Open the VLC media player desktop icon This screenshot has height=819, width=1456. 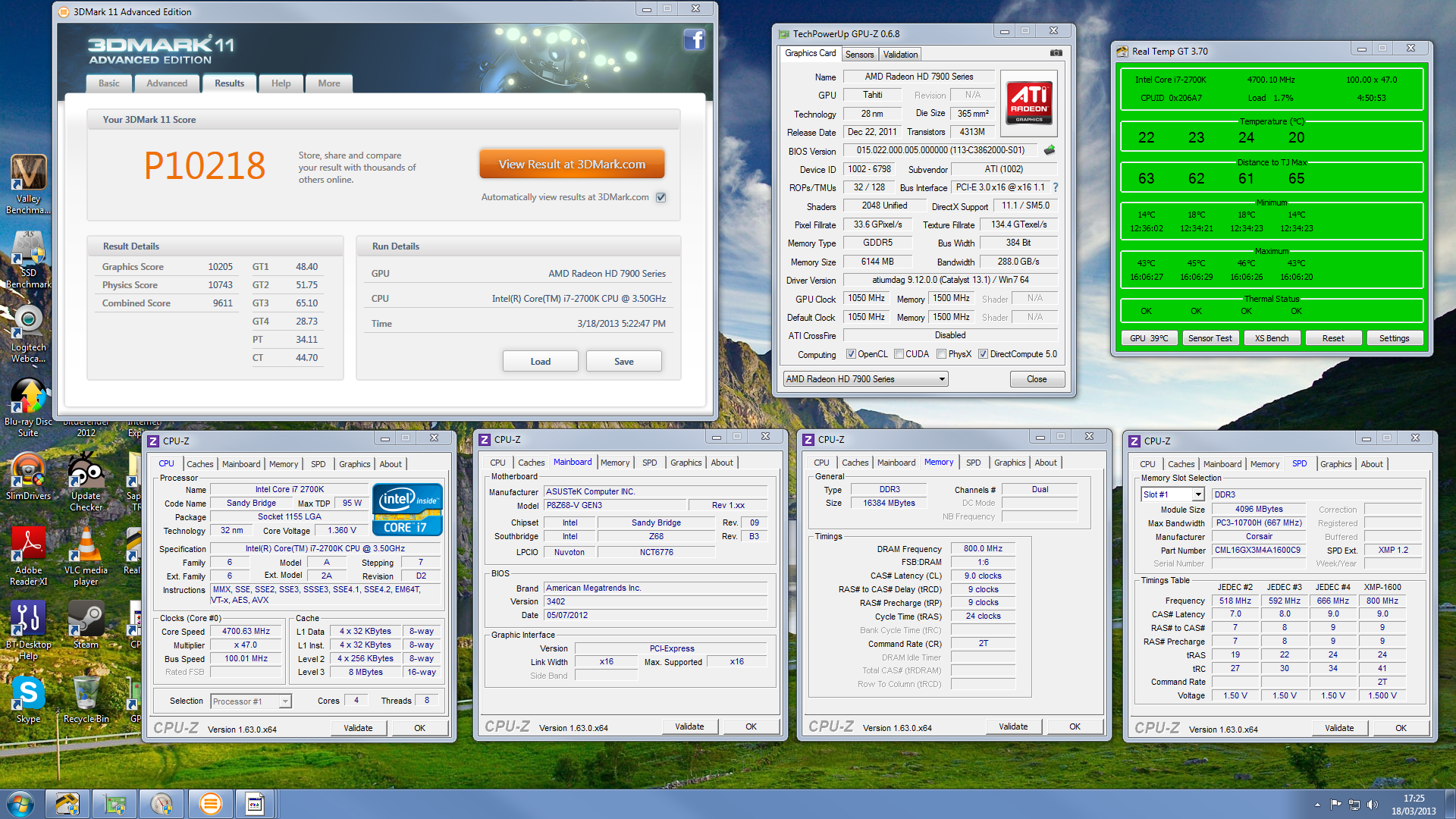coord(86,557)
